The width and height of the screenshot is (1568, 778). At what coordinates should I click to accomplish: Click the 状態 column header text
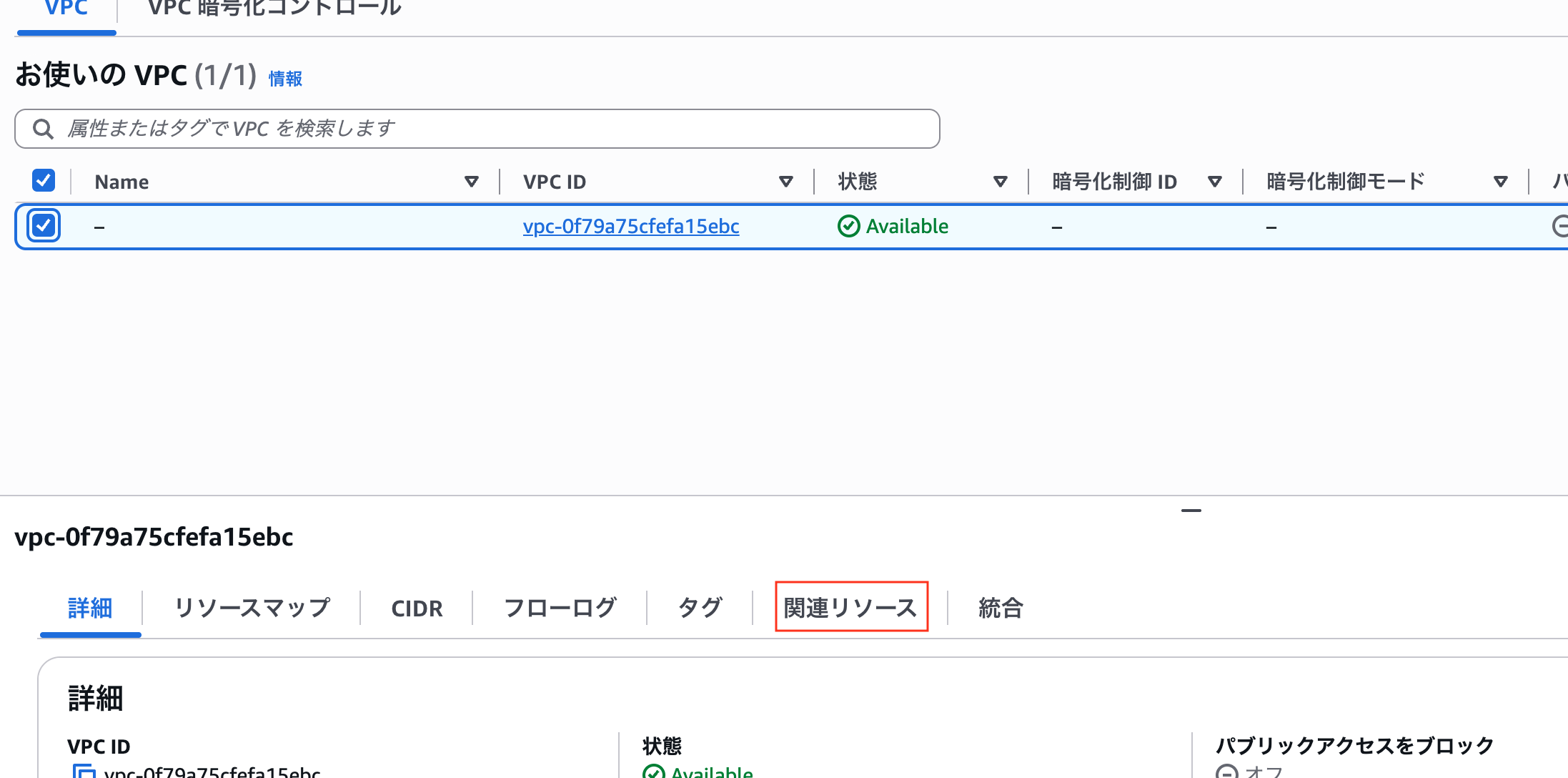click(x=858, y=182)
